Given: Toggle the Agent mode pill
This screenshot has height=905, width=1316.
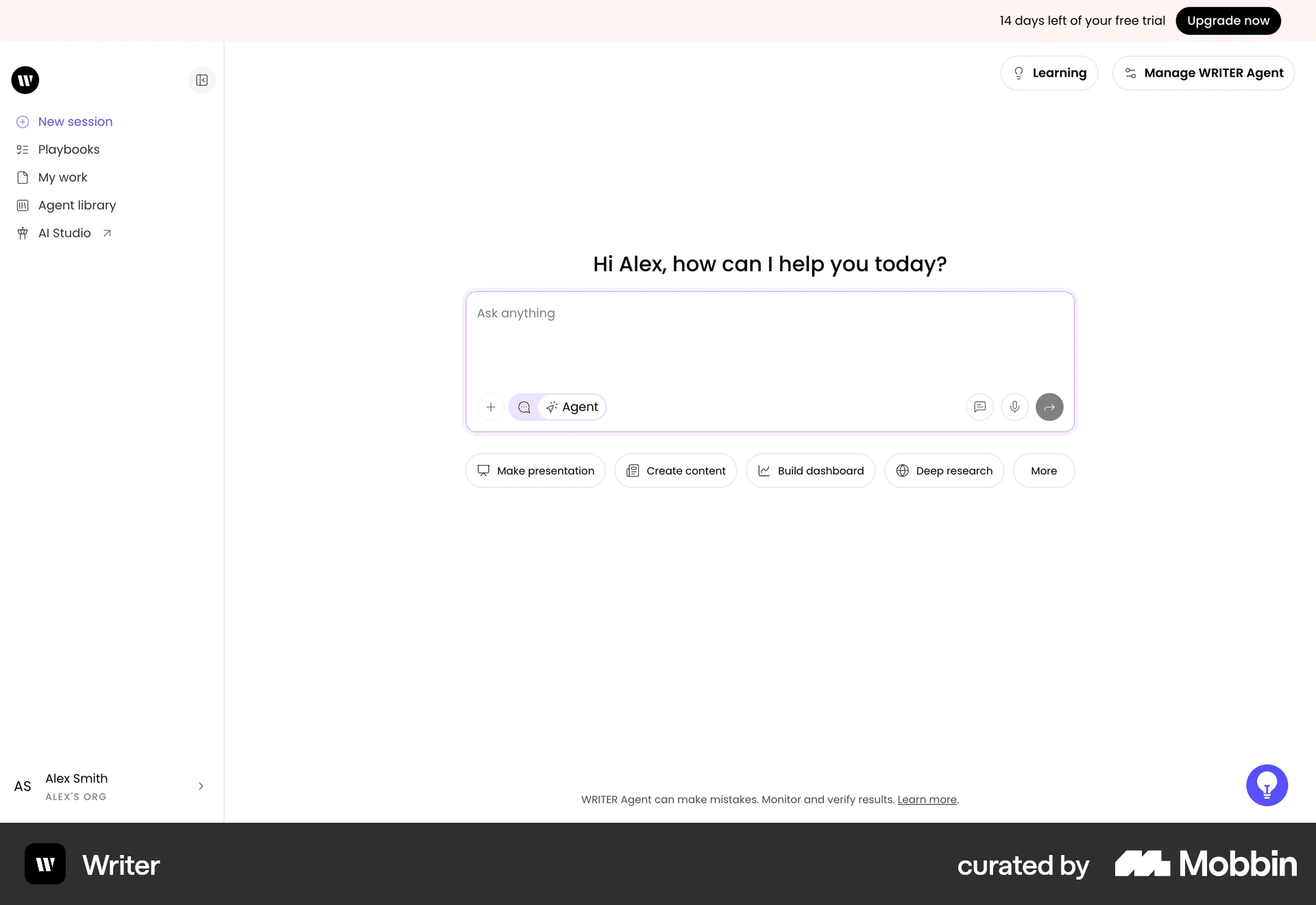Looking at the screenshot, I should 572,407.
